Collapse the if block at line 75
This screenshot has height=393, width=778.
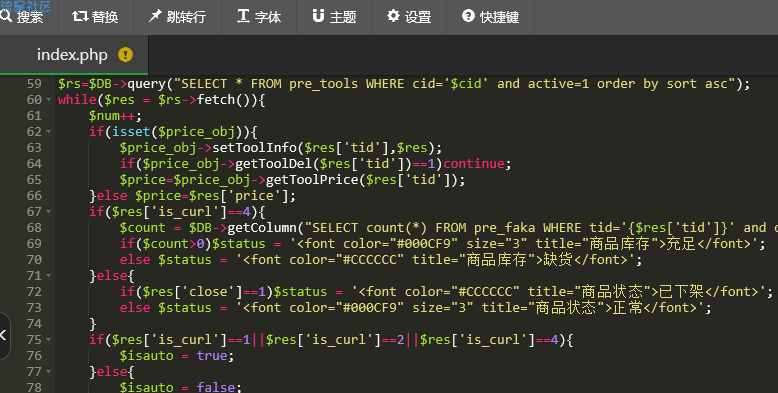click(x=49, y=340)
